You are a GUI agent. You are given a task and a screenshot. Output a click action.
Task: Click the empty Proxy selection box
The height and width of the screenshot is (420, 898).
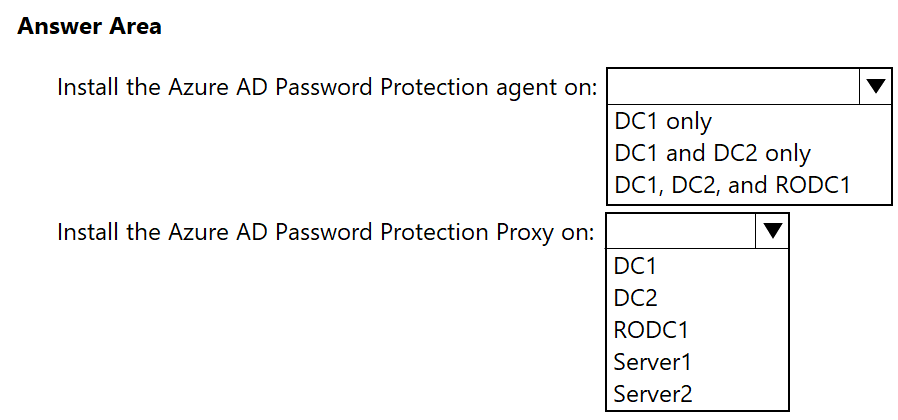(x=680, y=233)
